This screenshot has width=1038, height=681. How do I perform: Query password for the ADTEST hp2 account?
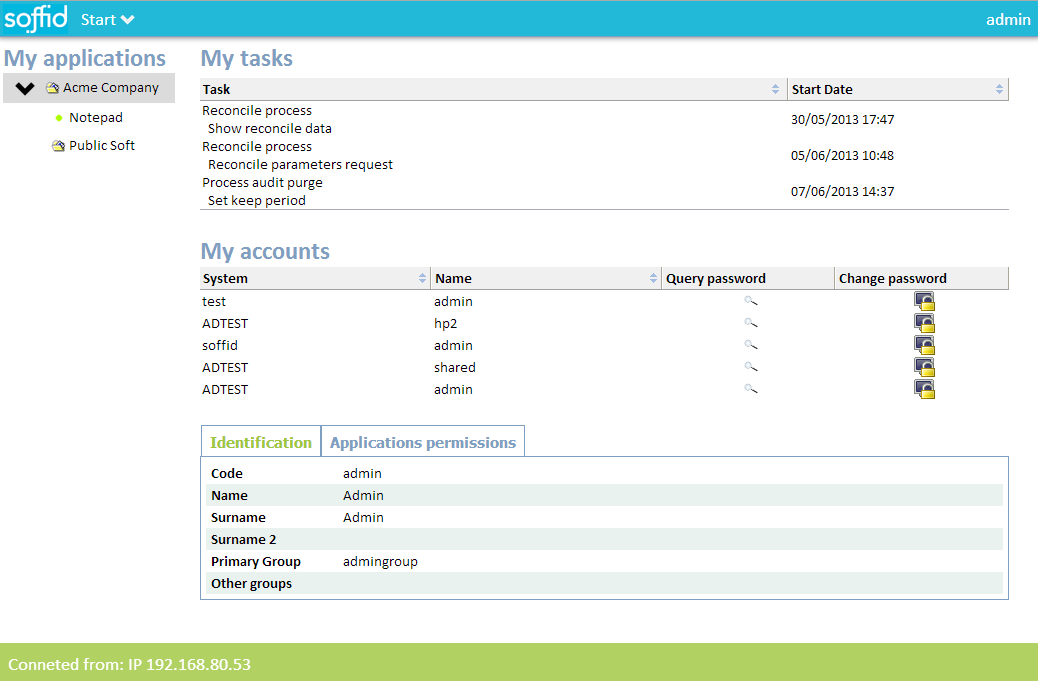pyautogui.click(x=751, y=323)
